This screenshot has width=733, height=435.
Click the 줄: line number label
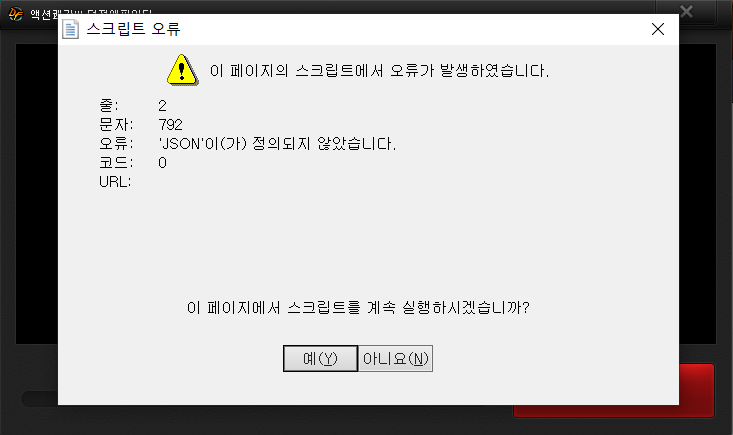coord(108,106)
